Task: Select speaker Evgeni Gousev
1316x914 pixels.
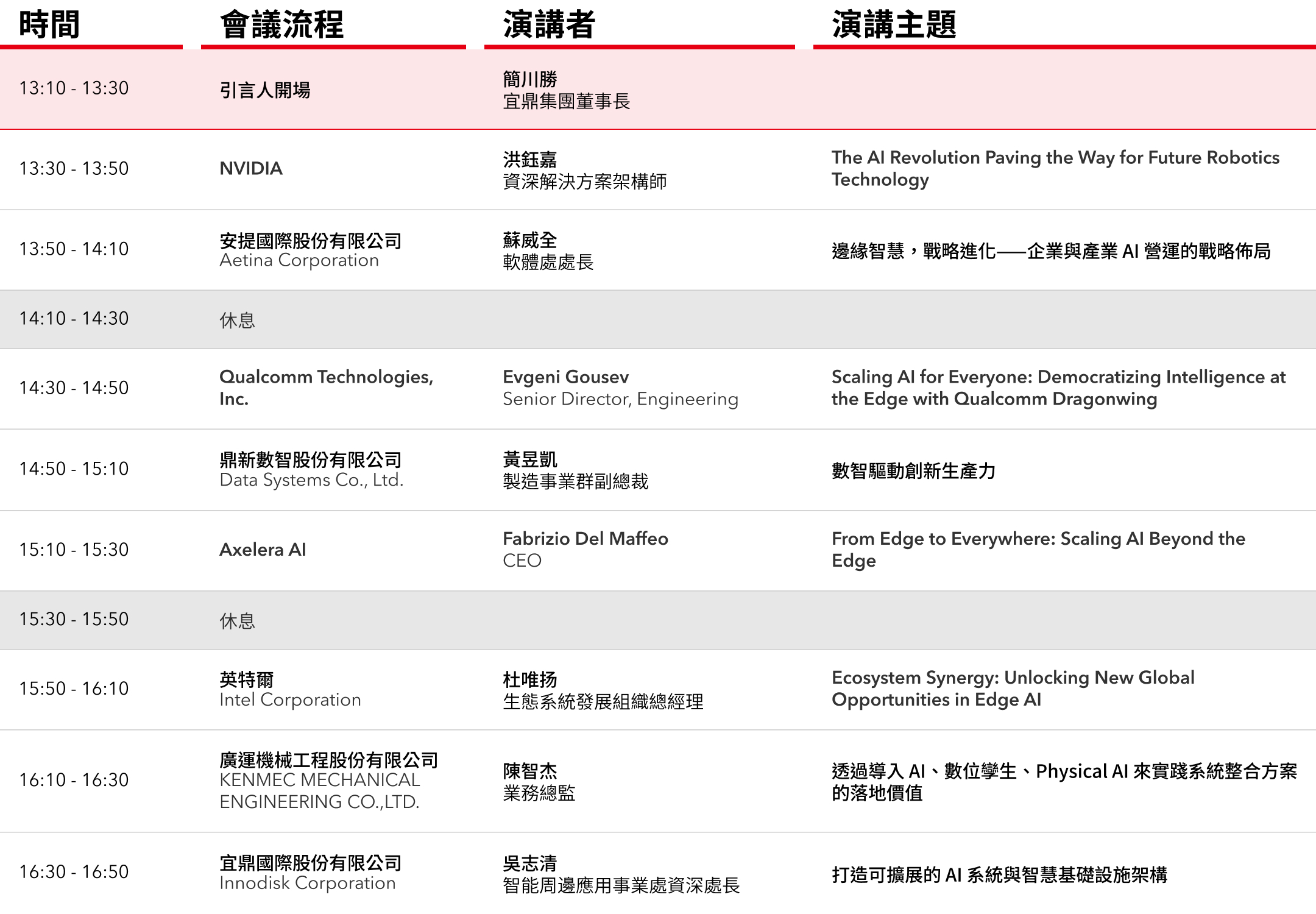Action: (x=565, y=377)
